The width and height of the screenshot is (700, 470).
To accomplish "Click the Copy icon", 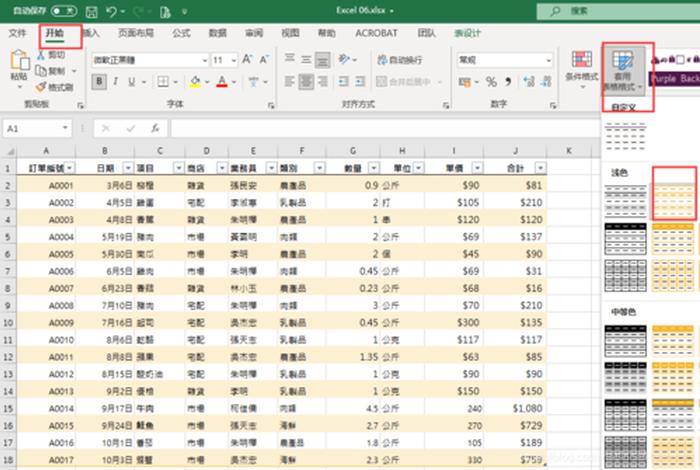I will [41, 71].
